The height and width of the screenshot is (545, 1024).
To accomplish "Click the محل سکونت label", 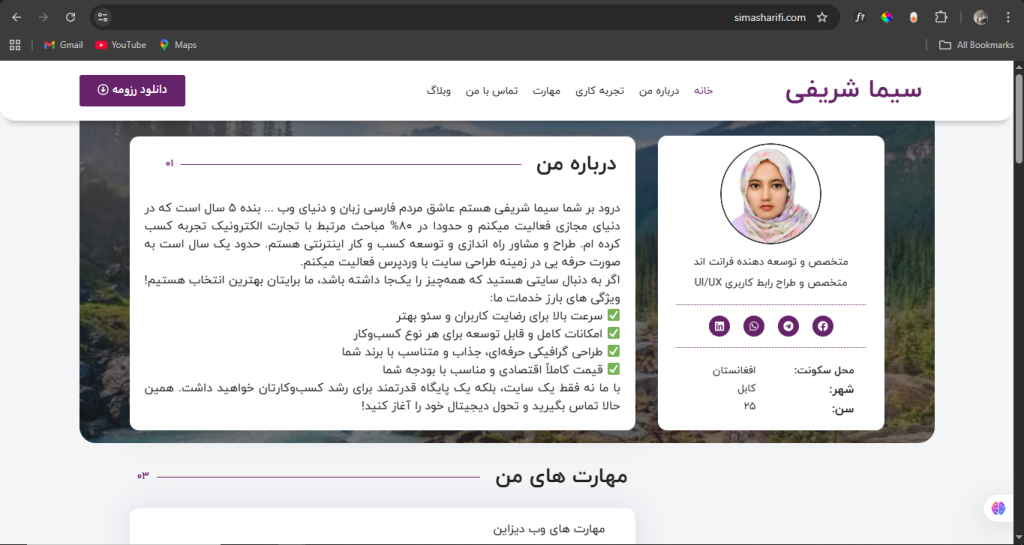I will coord(824,370).
